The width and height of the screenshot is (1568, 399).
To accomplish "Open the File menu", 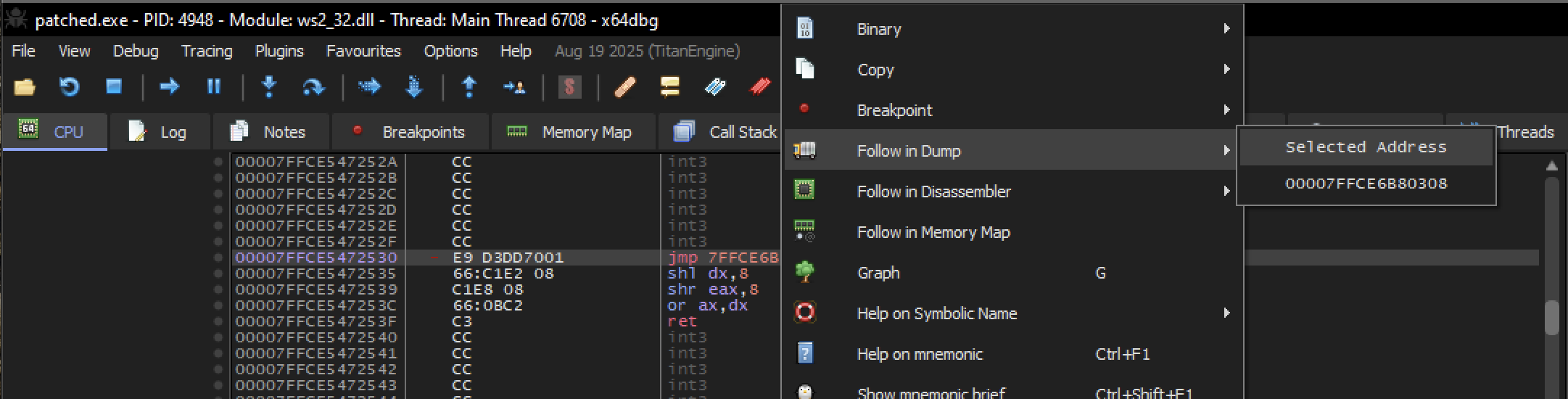I will pyautogui.click(x=23, y=51).
